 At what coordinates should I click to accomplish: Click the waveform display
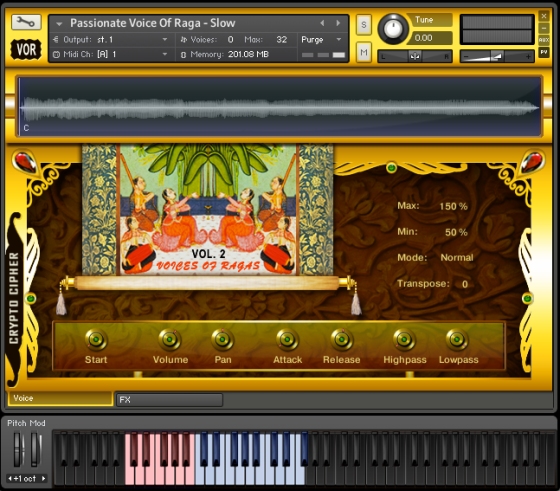280,106
